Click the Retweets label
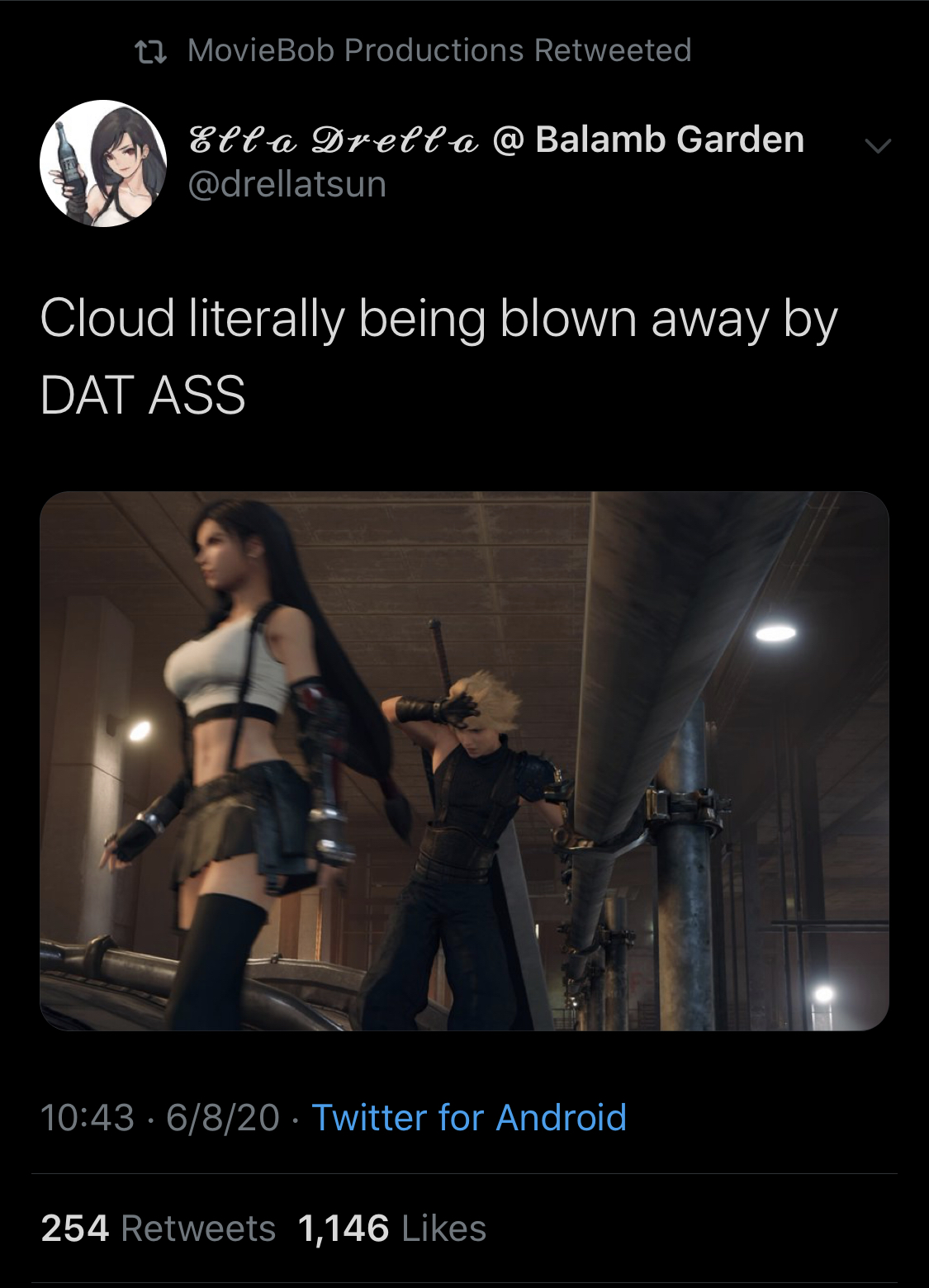 coord(198,1228)
